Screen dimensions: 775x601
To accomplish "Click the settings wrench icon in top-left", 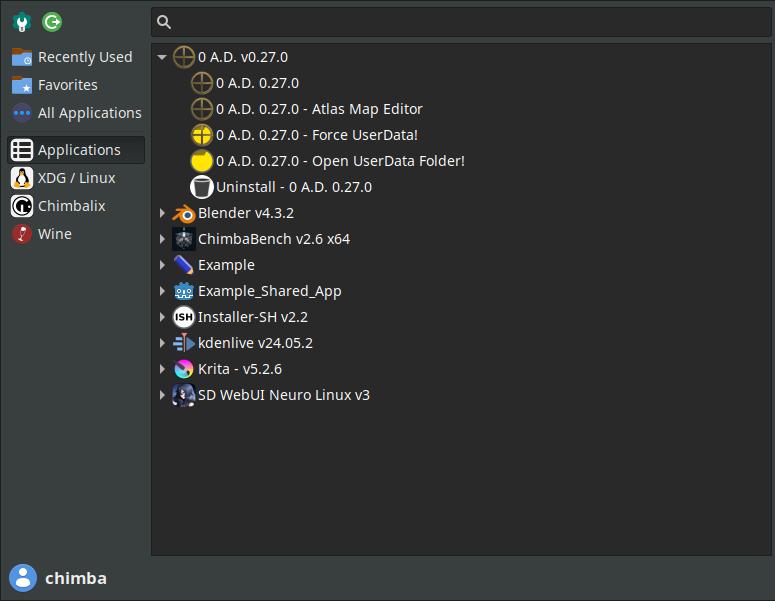I will (x=22, y=21).
